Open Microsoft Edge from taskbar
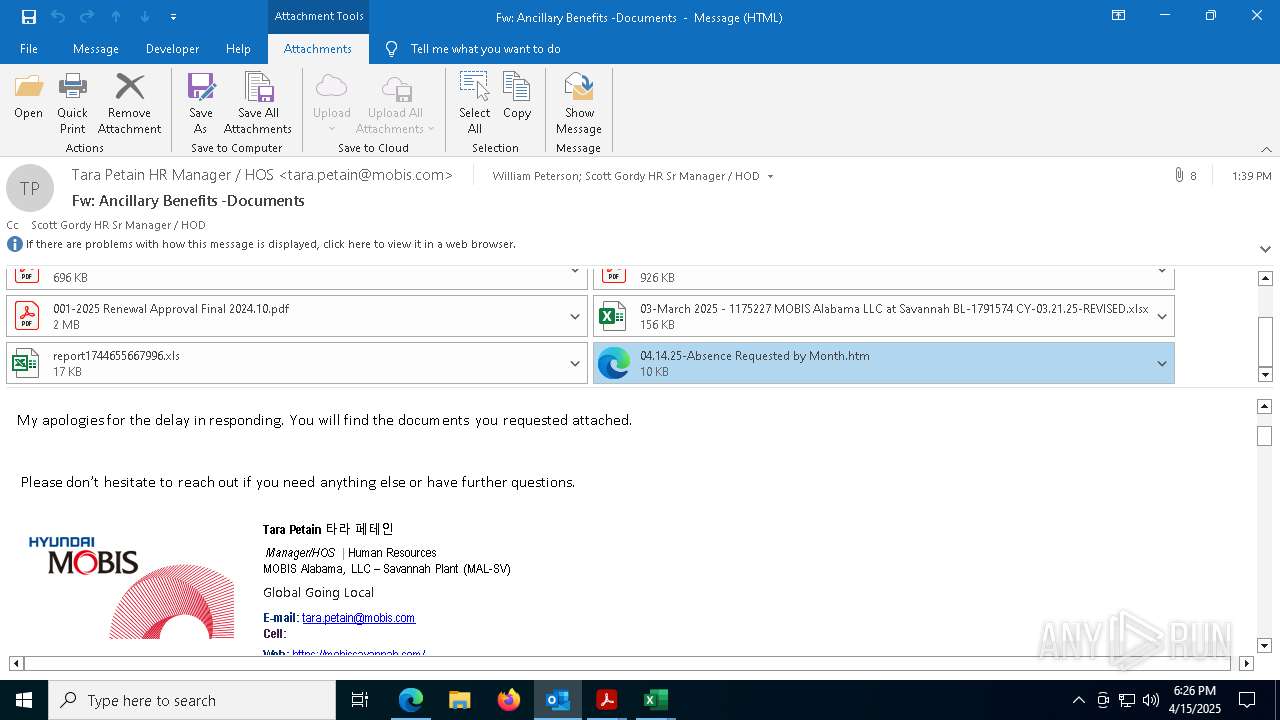Viewport: 1280px width, 720px height. [x=411, y=700]
